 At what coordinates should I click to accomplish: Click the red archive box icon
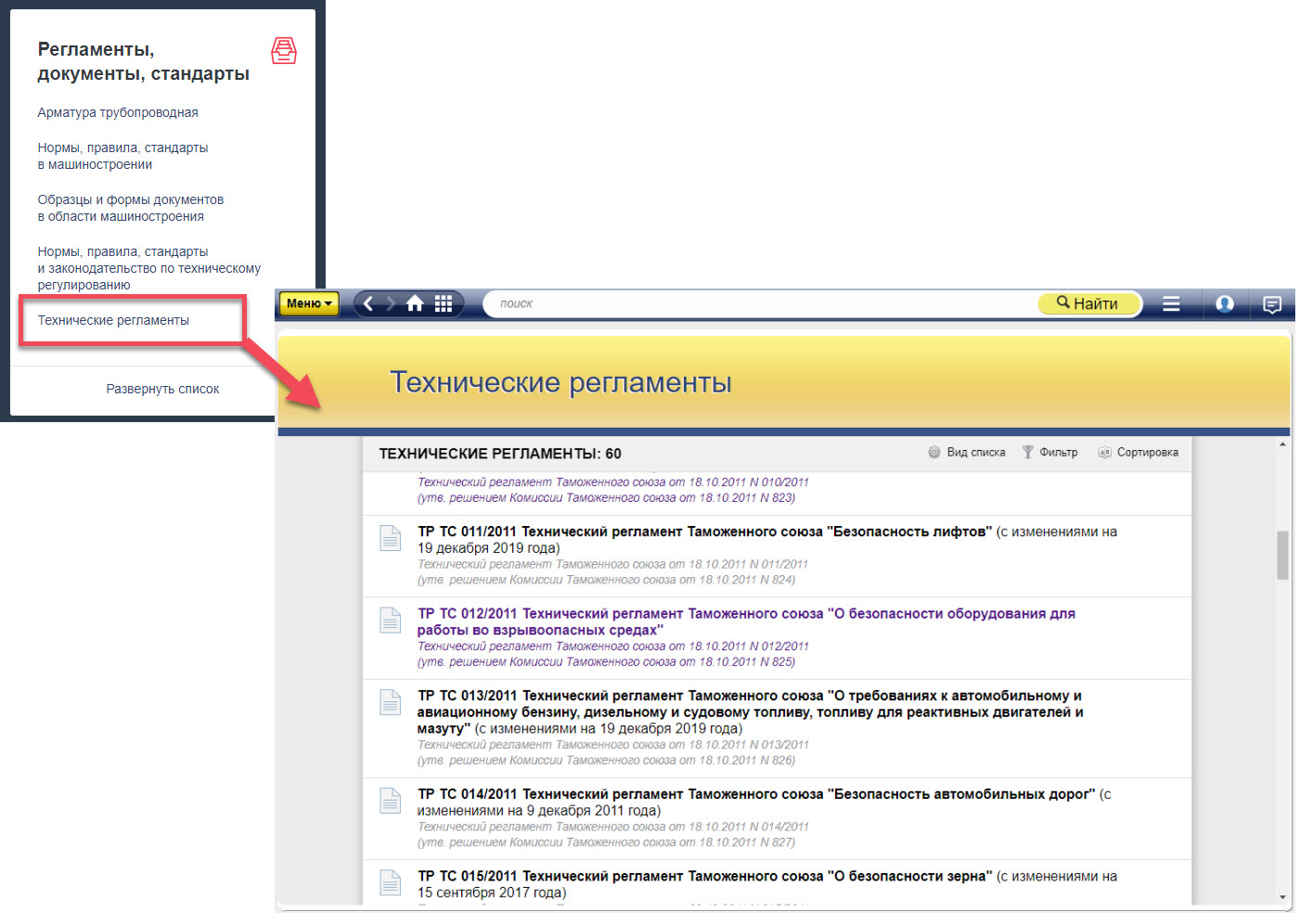(x=284, y=50)
